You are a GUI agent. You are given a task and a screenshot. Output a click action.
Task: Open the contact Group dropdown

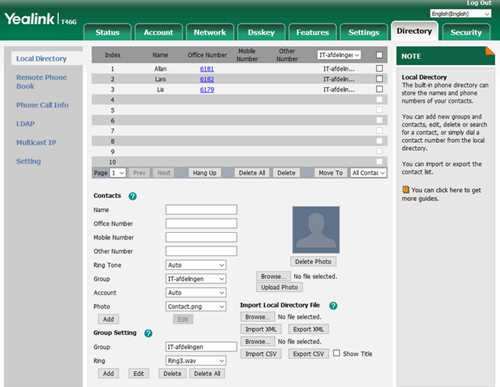tap(196, 279)
